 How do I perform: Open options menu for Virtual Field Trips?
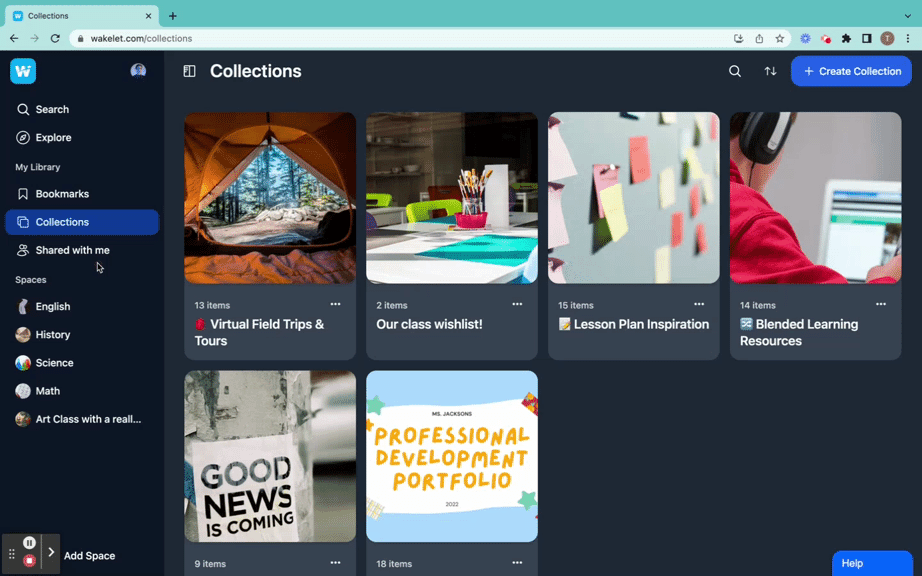335,304
